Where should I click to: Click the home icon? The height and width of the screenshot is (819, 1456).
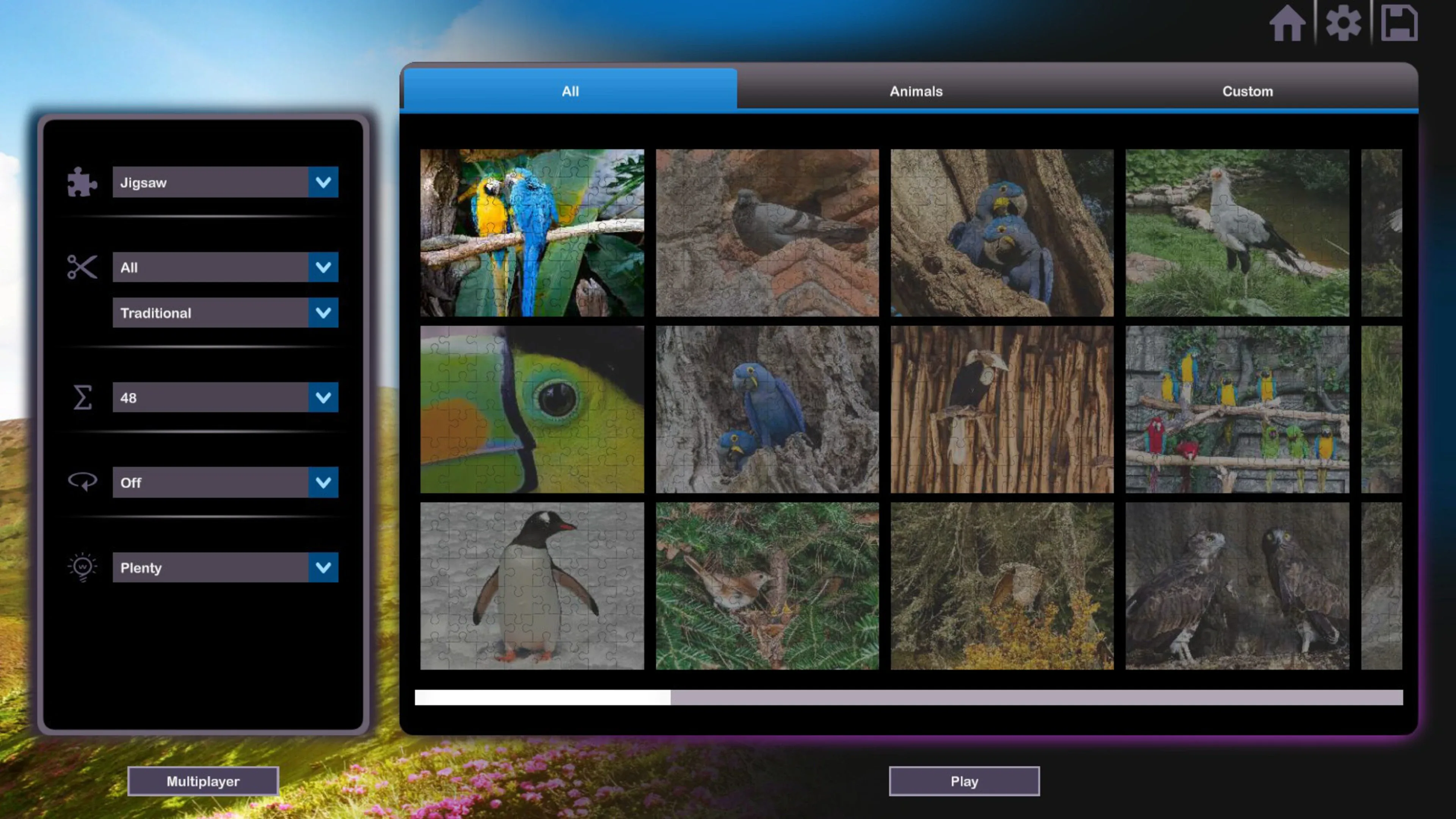coord(1287,24)
